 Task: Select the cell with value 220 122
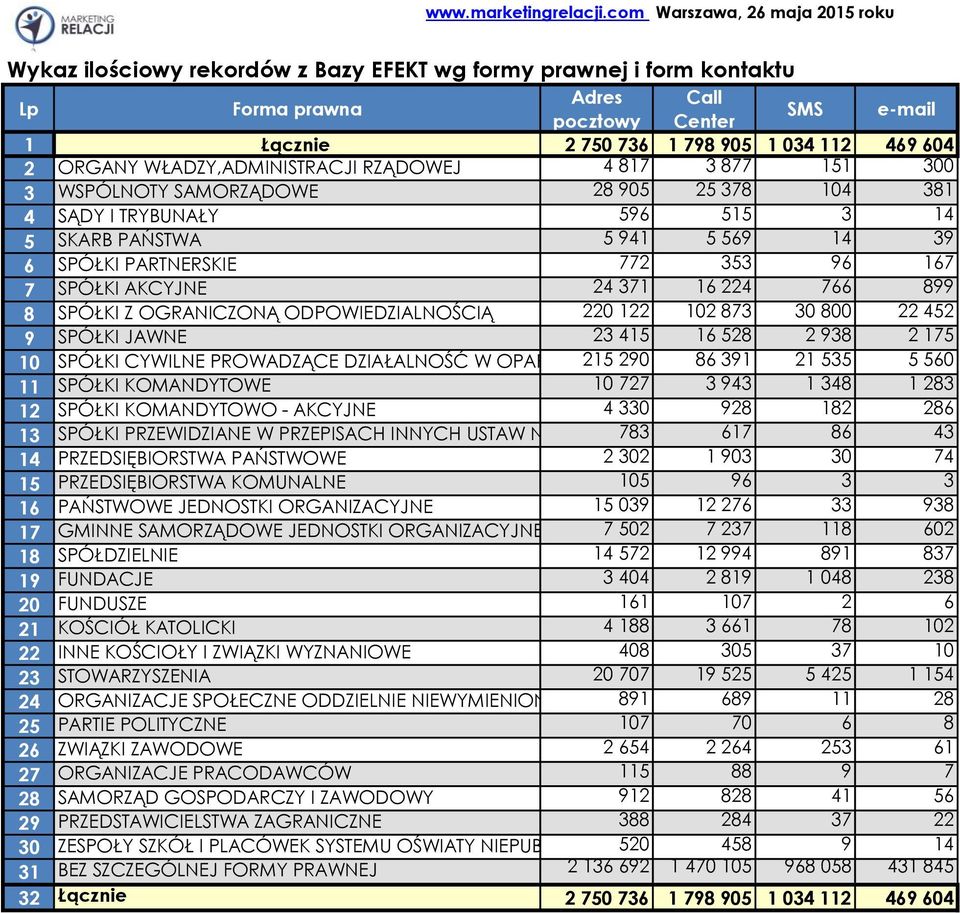coord(615,311)
